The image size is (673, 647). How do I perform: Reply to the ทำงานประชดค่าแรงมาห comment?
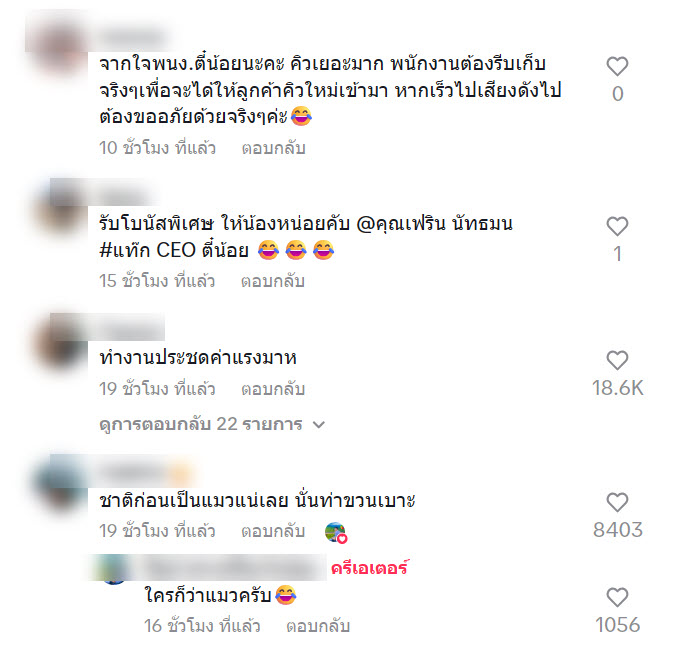coord(273,389)
